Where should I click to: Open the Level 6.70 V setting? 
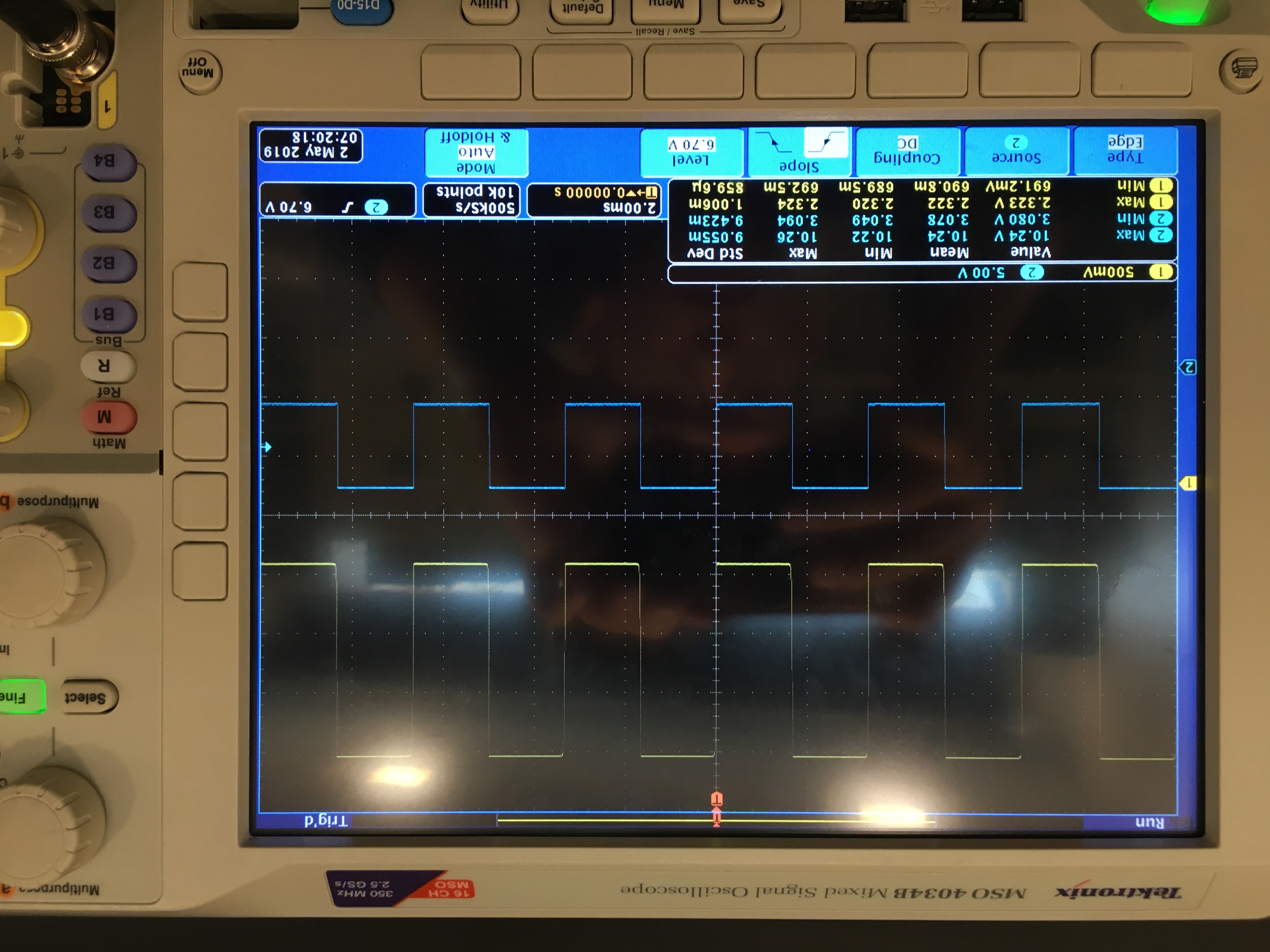(x=692, y=152)
